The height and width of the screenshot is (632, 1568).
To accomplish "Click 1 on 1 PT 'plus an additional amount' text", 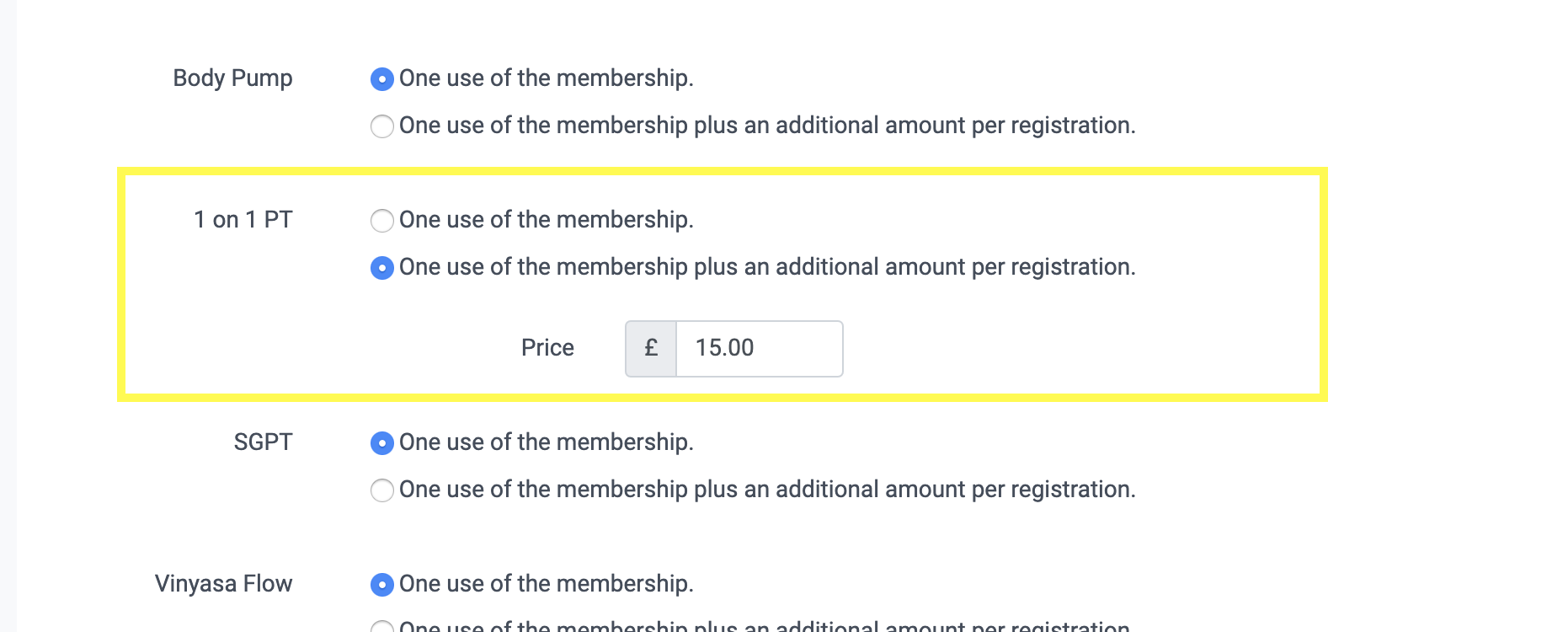I will click(x=766, y=267).
